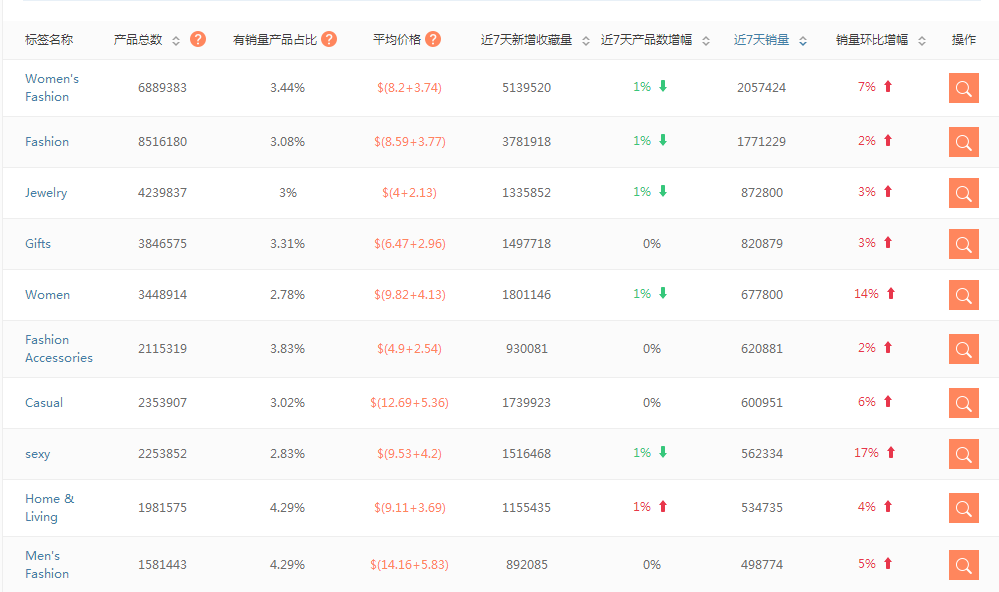The width and height of the screenshot is (999, 592).
Task: Select 7-day sales value 872800
Action: tap(761, 193)
